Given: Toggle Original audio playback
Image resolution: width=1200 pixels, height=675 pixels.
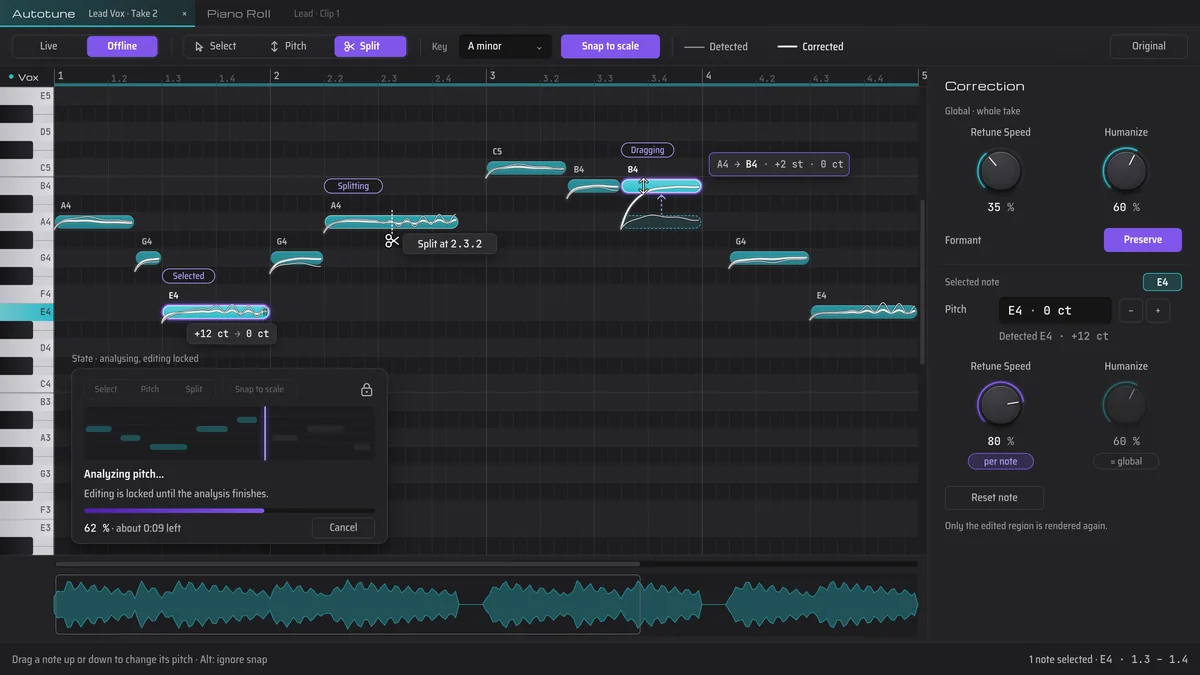Looking at the screenshot, I should [1148, 46].
